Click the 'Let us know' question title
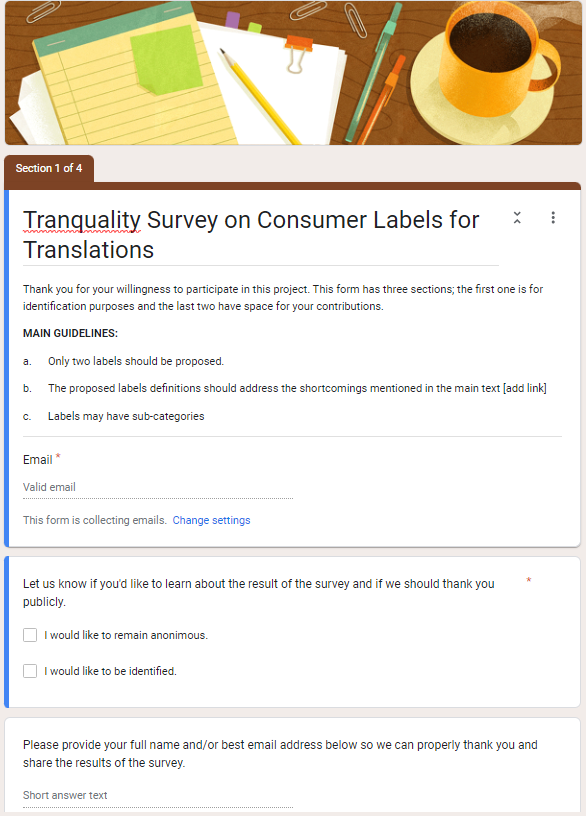Screen dimensions: 586x816 tap(259, 593)
